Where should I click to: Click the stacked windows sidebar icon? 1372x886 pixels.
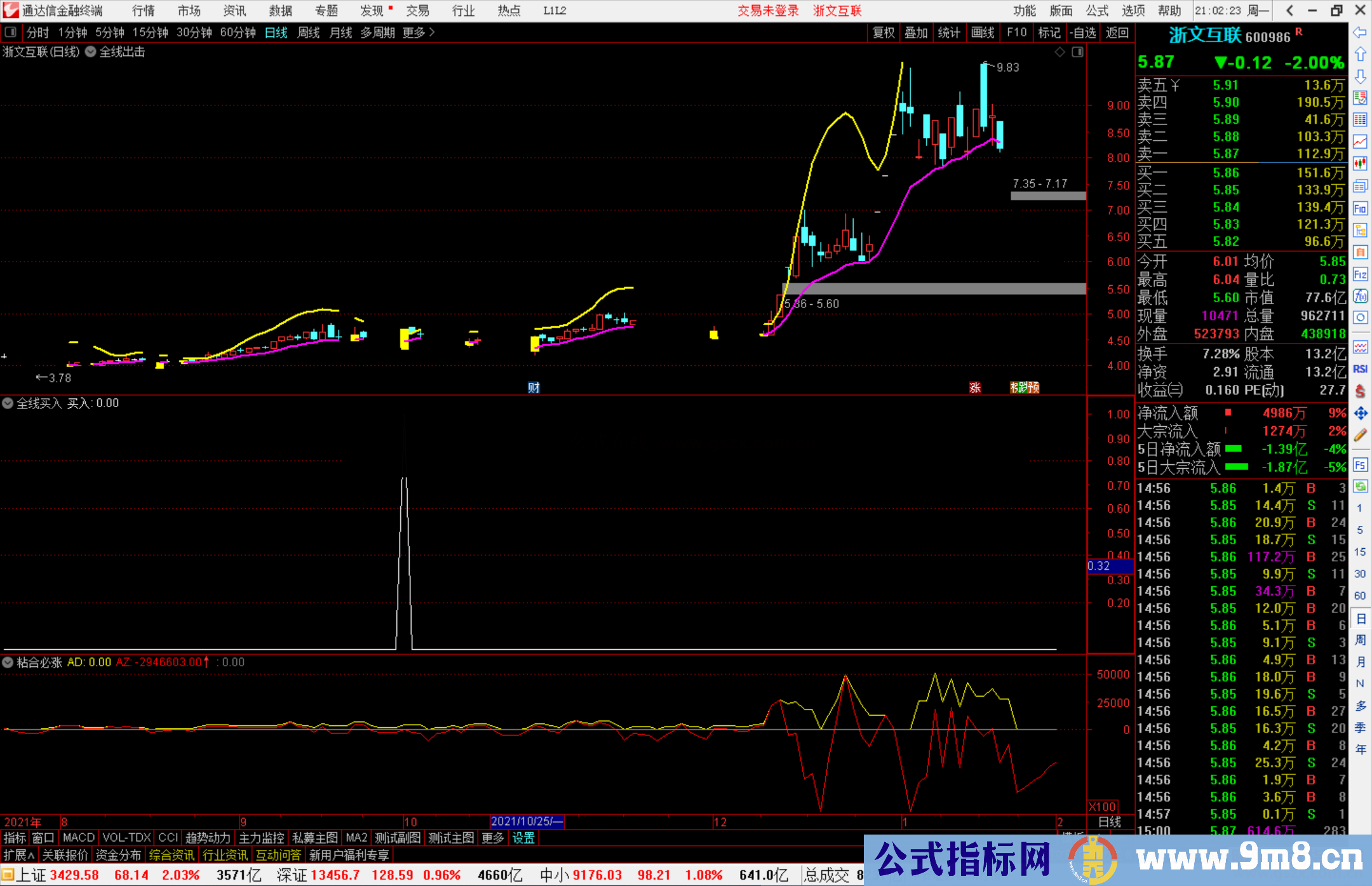pos(1360,186)
